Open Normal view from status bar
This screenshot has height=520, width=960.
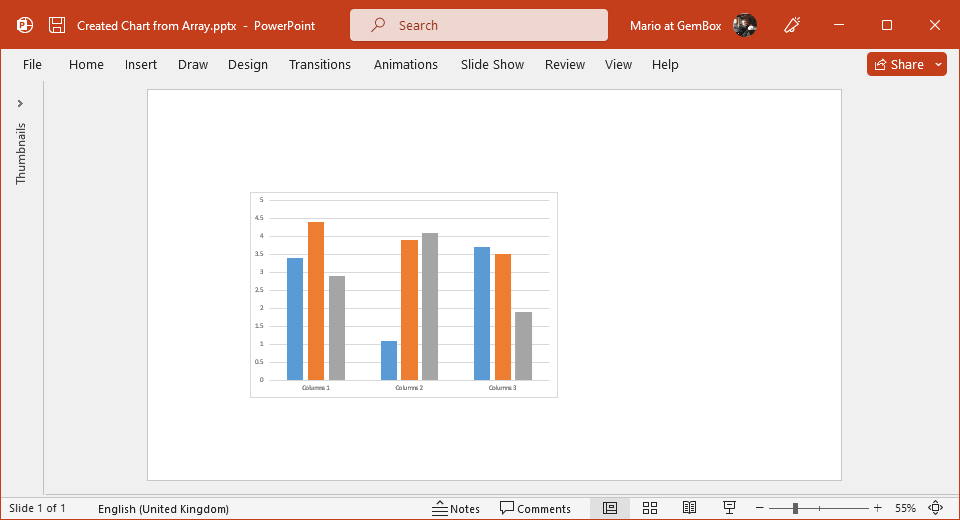(x=610, y=508)
